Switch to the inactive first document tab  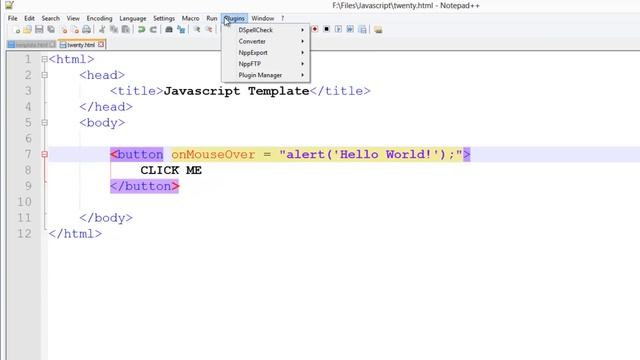coord(31,44)
